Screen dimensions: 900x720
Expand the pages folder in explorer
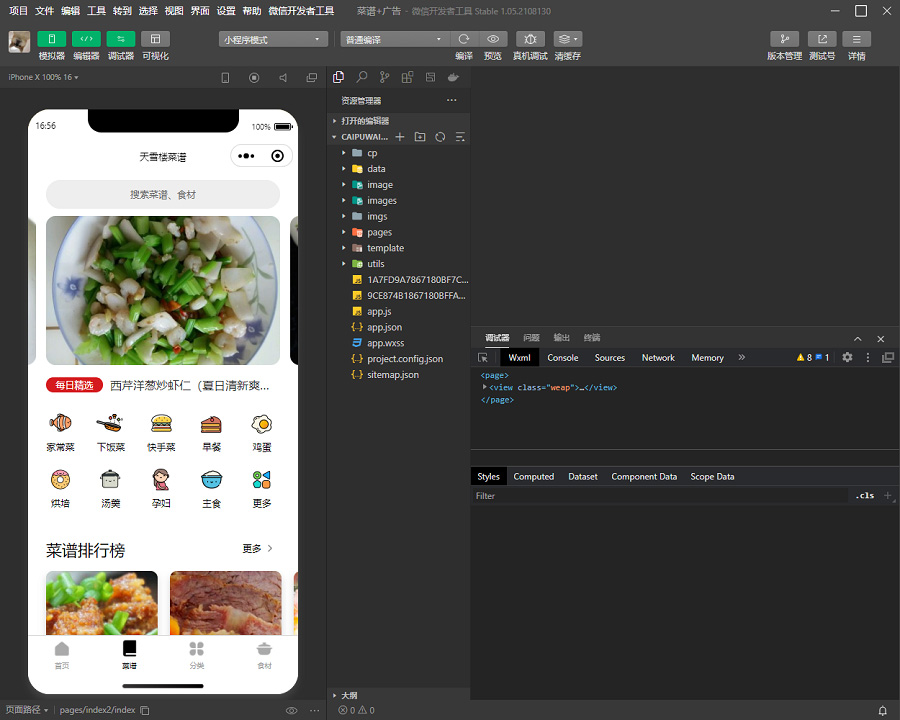tap(379, 232)
